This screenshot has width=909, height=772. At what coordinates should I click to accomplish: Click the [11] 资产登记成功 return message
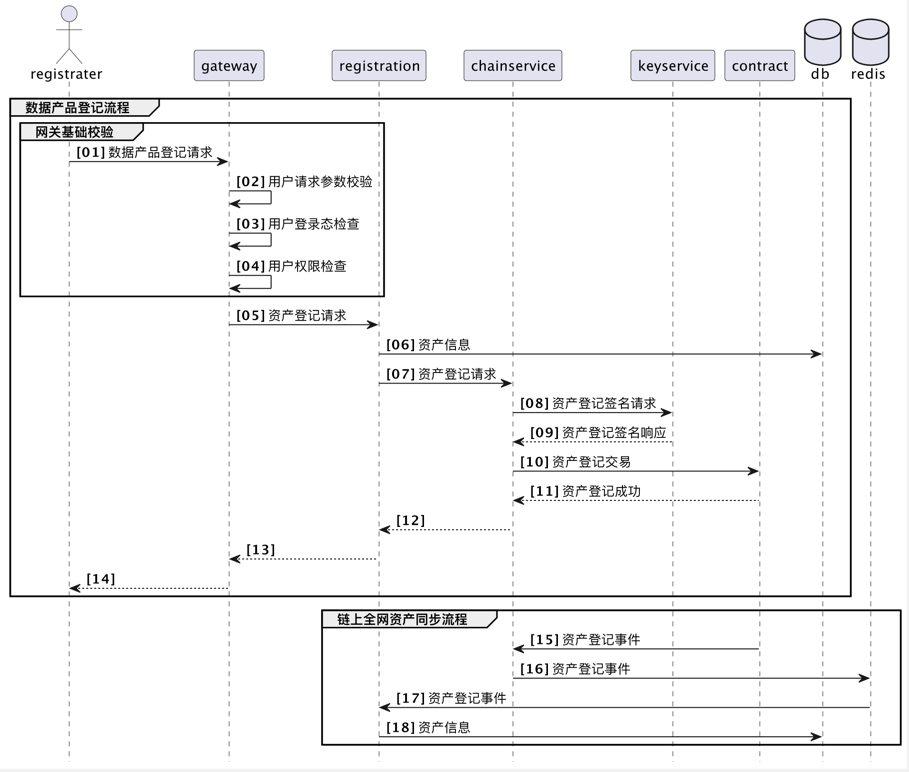[585, 491]
